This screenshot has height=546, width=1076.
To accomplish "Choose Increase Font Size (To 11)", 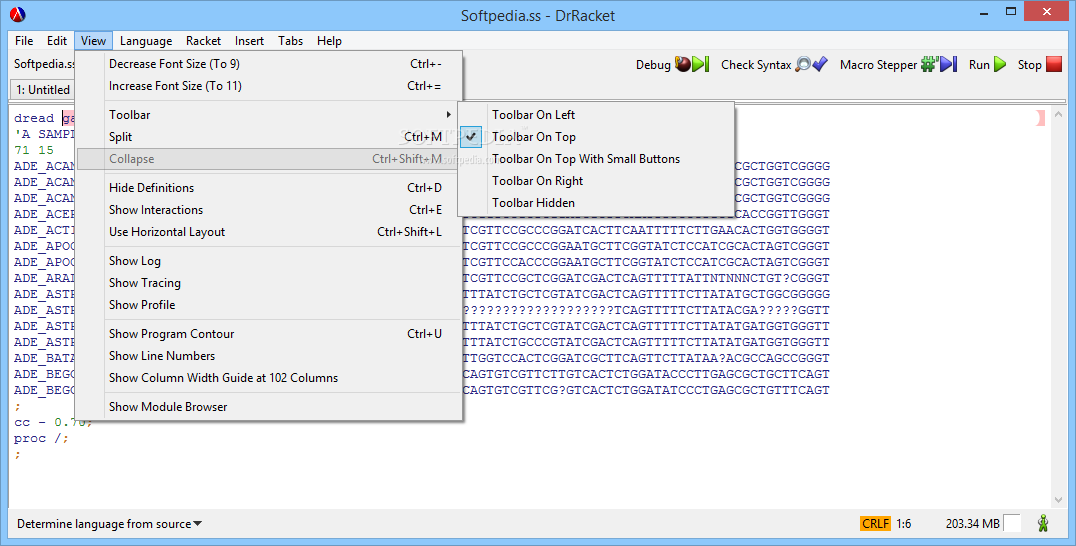I will 269,86.
